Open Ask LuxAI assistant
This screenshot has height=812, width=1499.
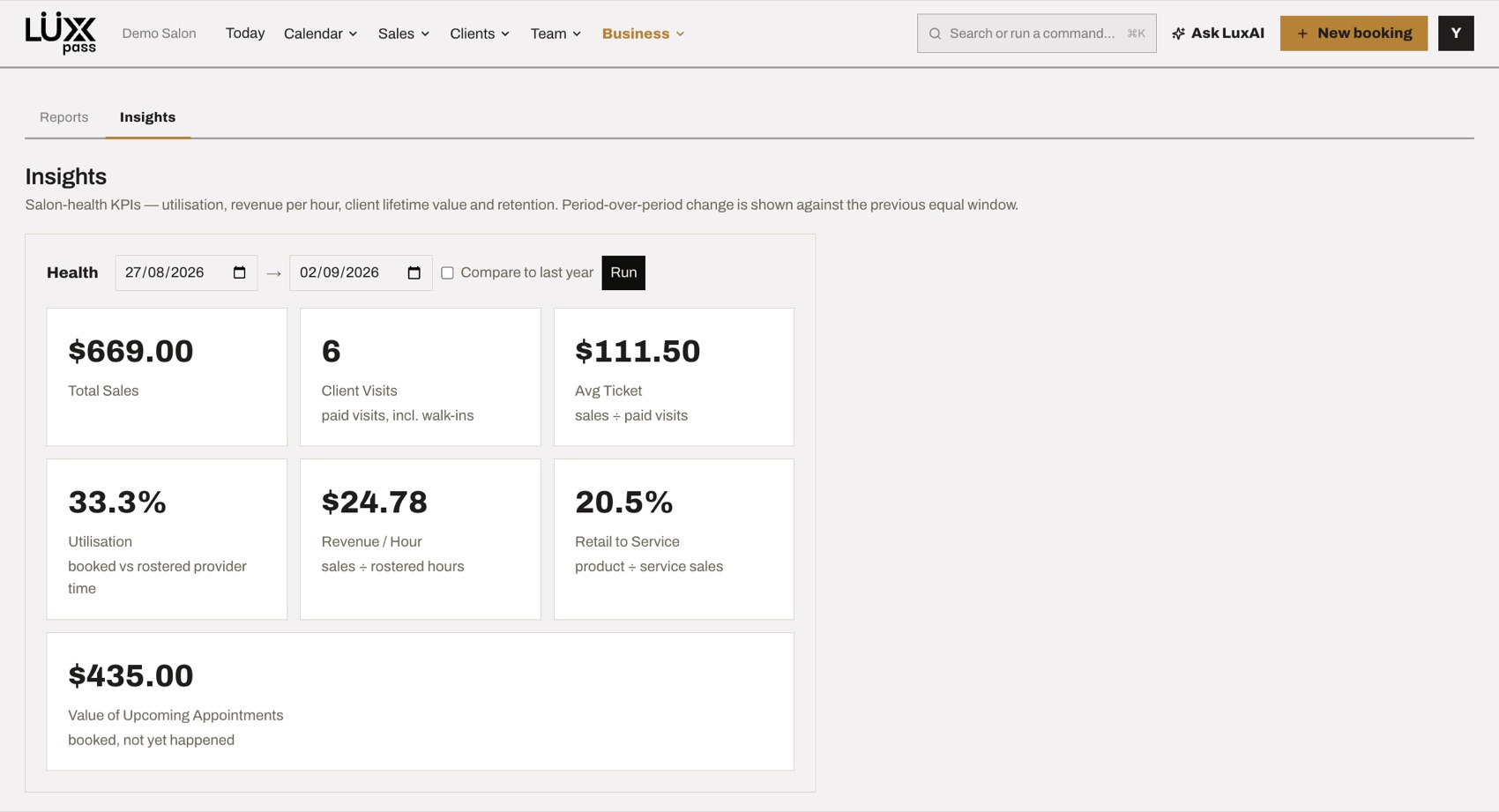click(x=1218, y=34)
